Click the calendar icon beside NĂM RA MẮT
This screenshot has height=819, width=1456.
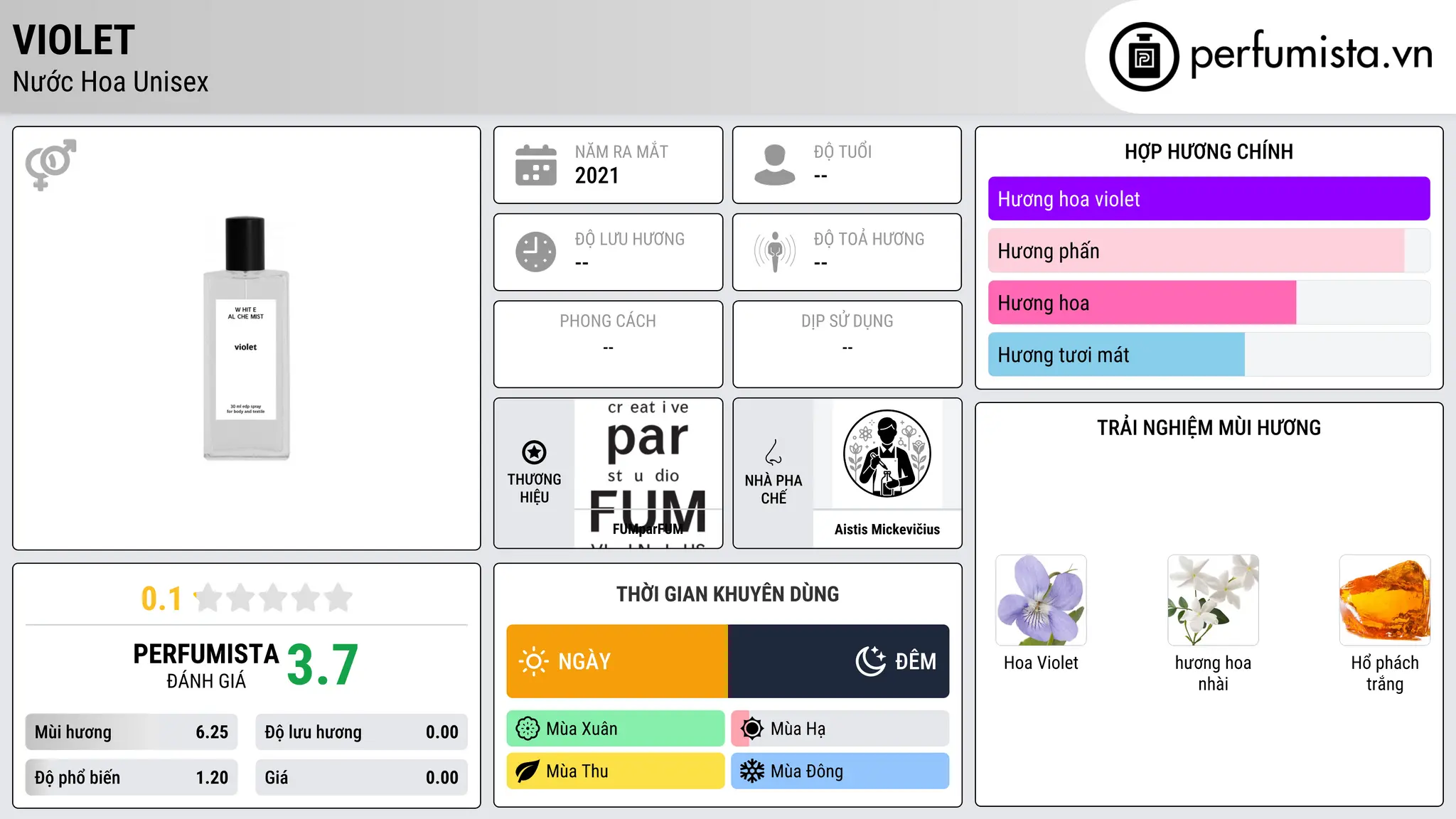(536, 165)
